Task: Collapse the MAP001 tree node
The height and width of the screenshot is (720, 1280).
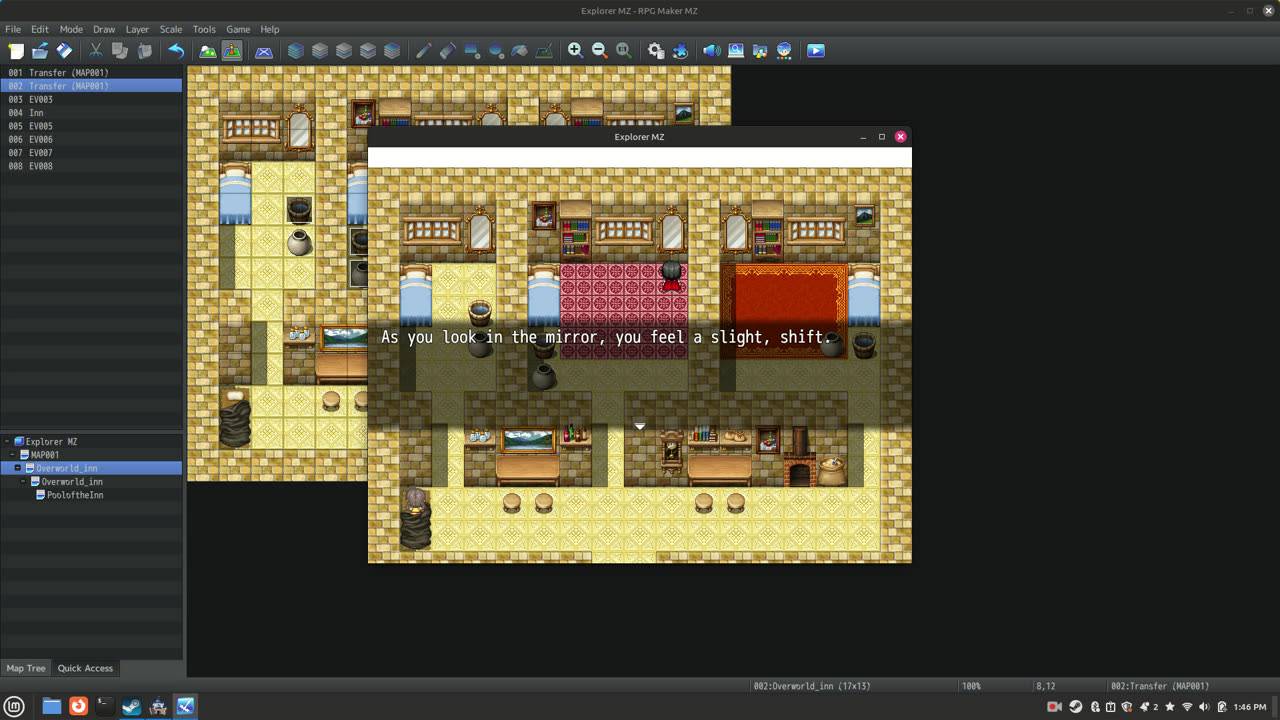Action: pyautogui.click(x=12, y=455)
